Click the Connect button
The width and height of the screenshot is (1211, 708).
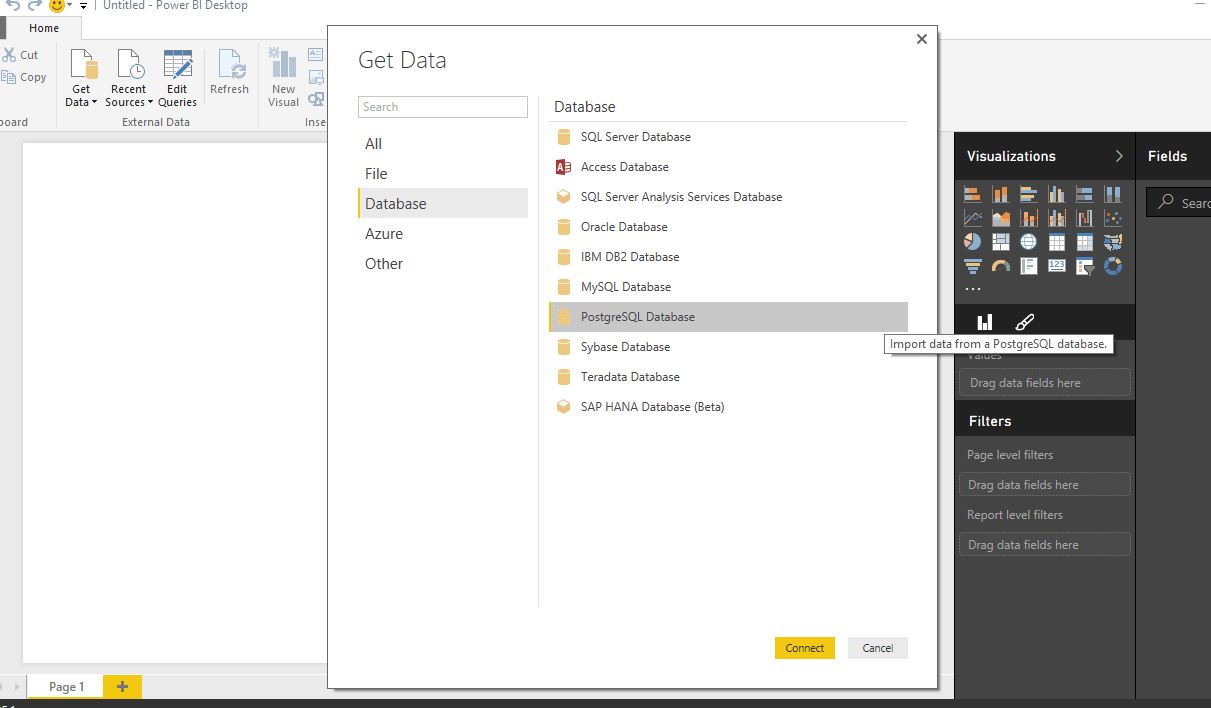click(804, 648)
